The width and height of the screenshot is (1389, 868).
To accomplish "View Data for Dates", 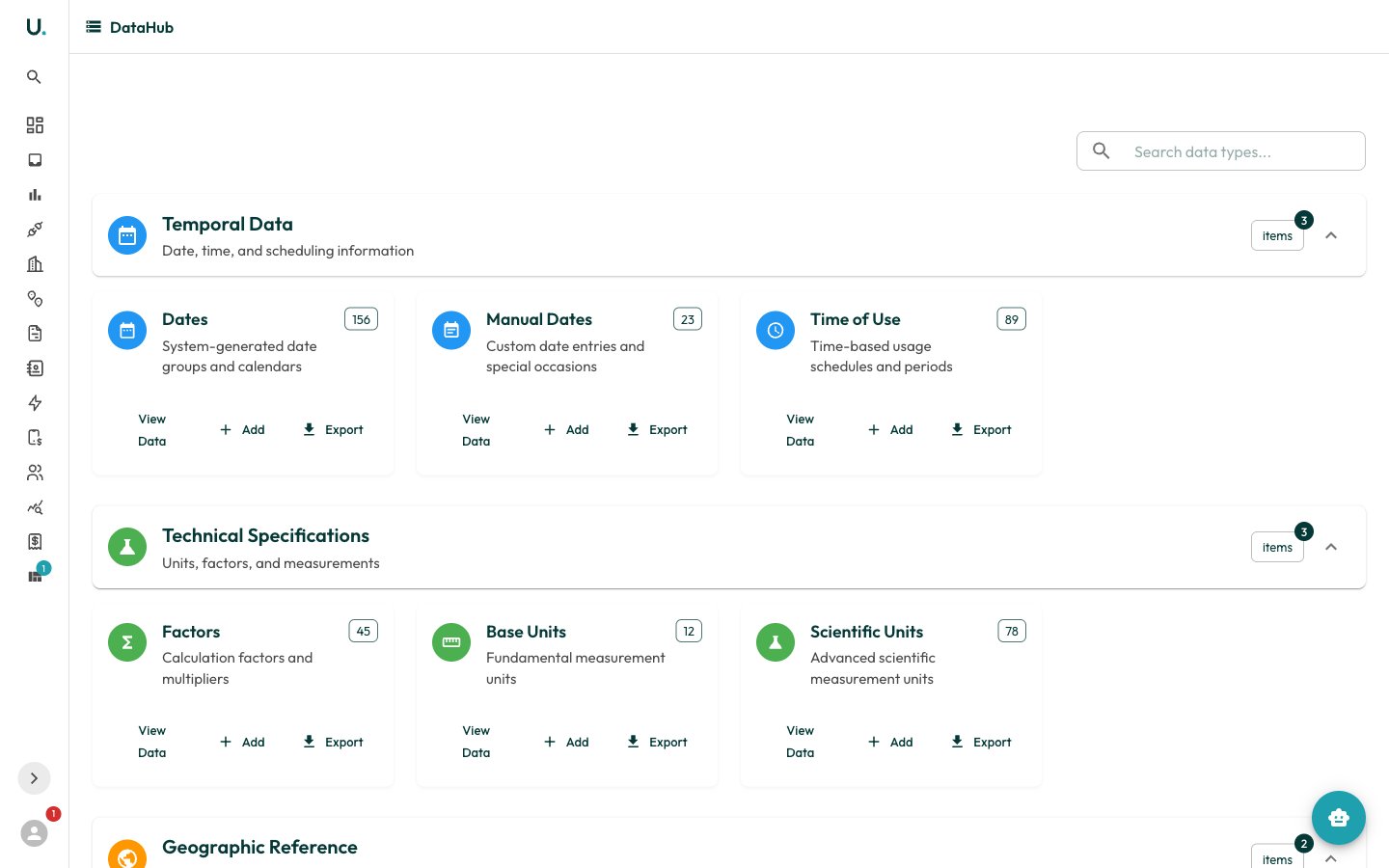I will click(152, 430).
